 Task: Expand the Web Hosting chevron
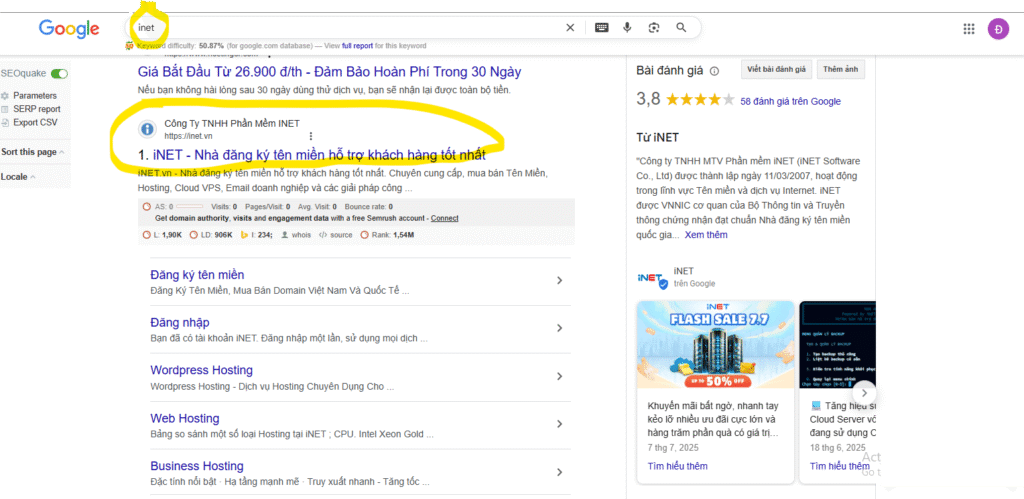click(559, 424)
